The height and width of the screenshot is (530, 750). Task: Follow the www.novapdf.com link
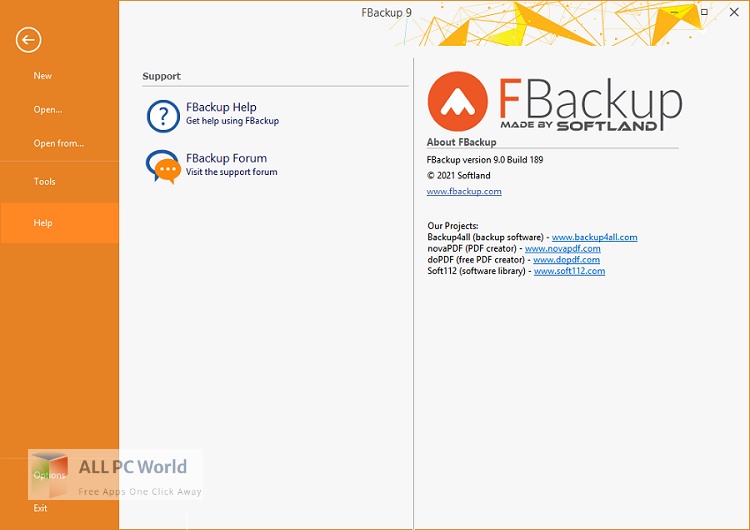tap(562, 248)
